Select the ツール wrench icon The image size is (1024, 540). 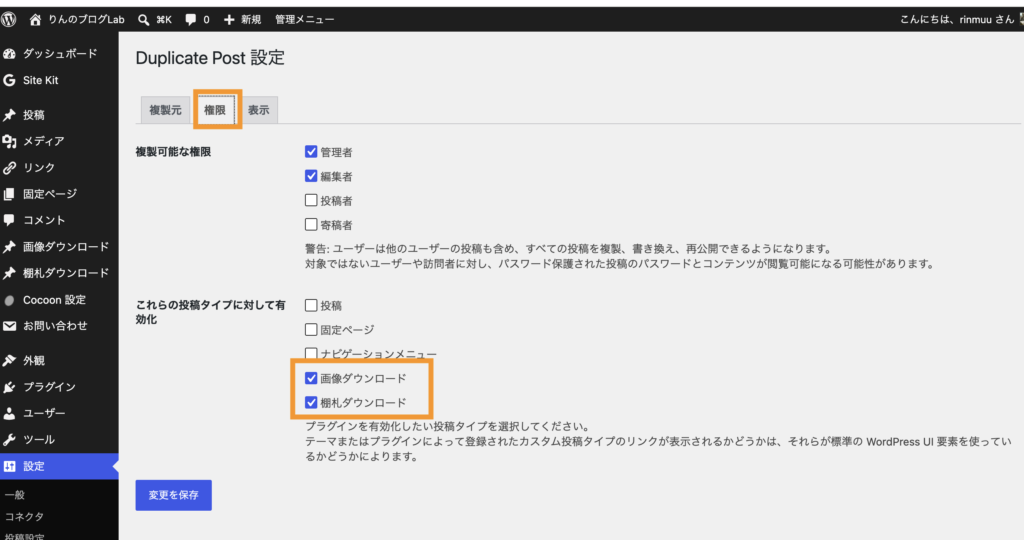coord(9,439)
